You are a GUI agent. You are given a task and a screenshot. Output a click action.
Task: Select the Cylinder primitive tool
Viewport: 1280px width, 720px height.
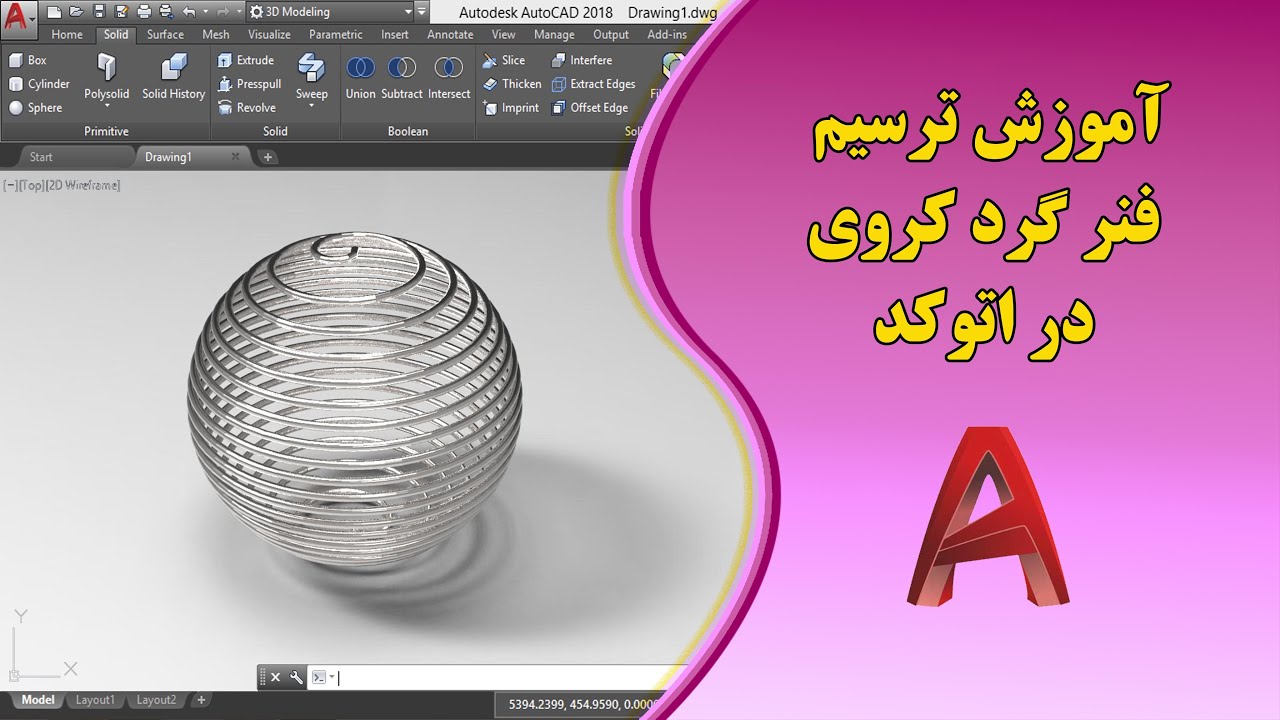pyautogui.click(x=40, y=84)
